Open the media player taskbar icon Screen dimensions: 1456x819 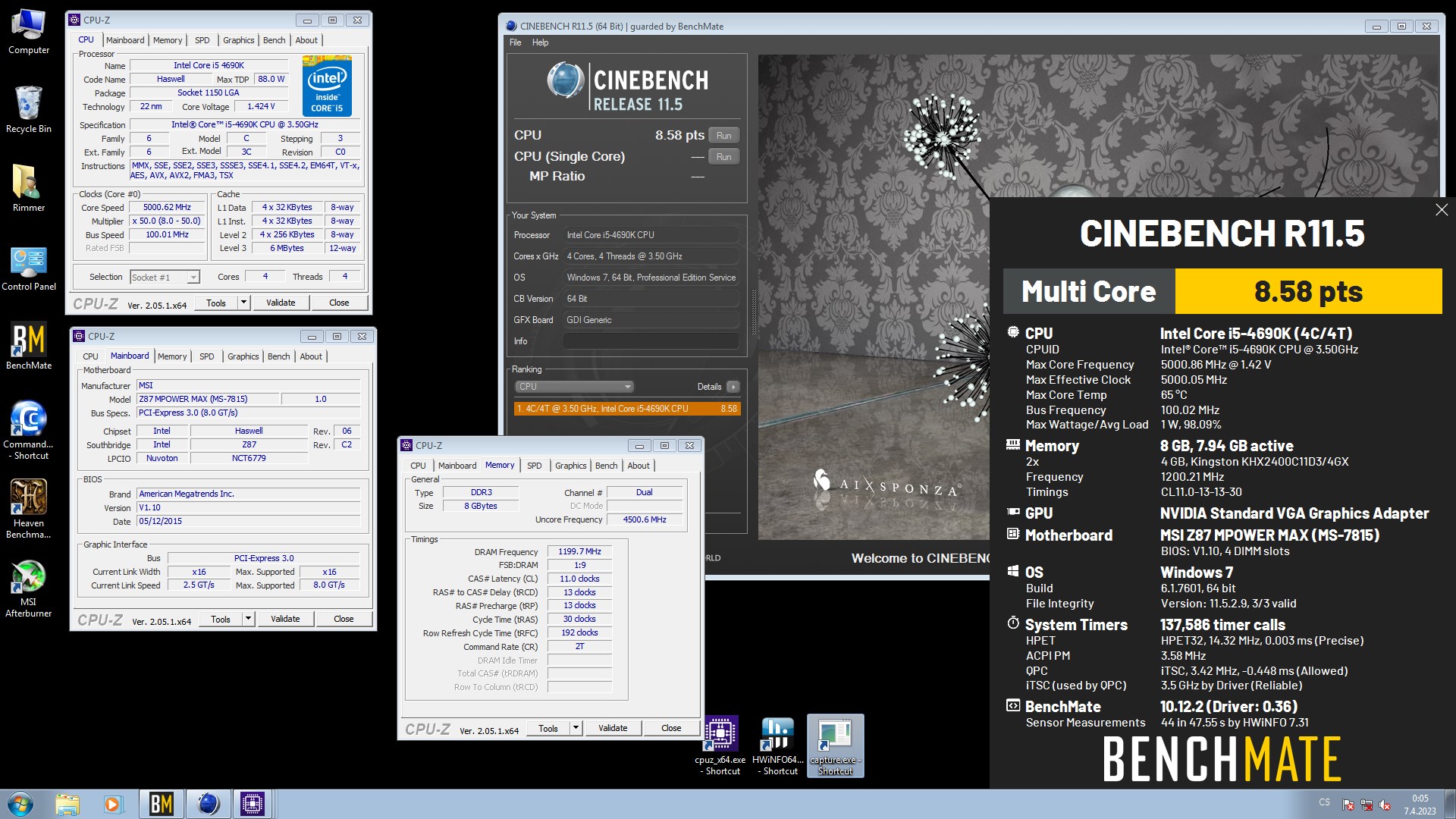point(113,804)
